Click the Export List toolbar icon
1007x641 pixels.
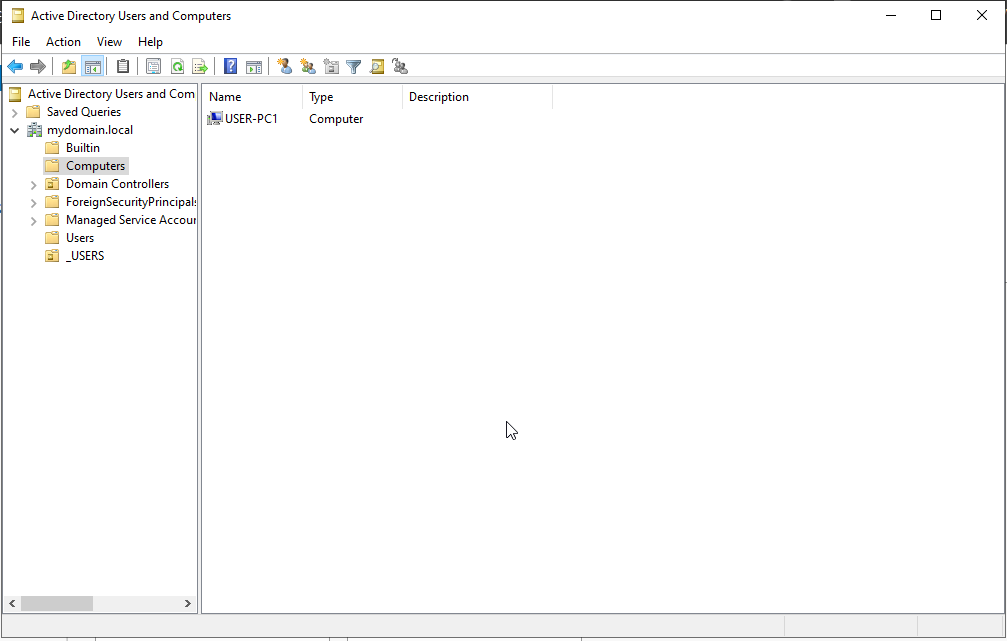200,66
